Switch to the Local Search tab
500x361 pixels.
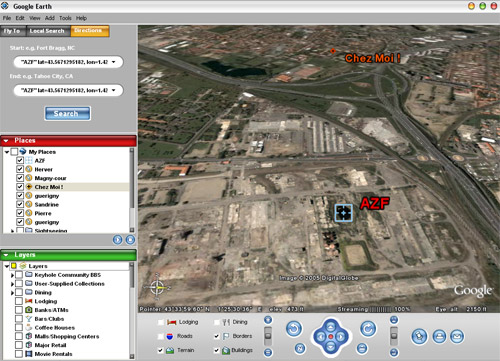(x=47, y=31)
